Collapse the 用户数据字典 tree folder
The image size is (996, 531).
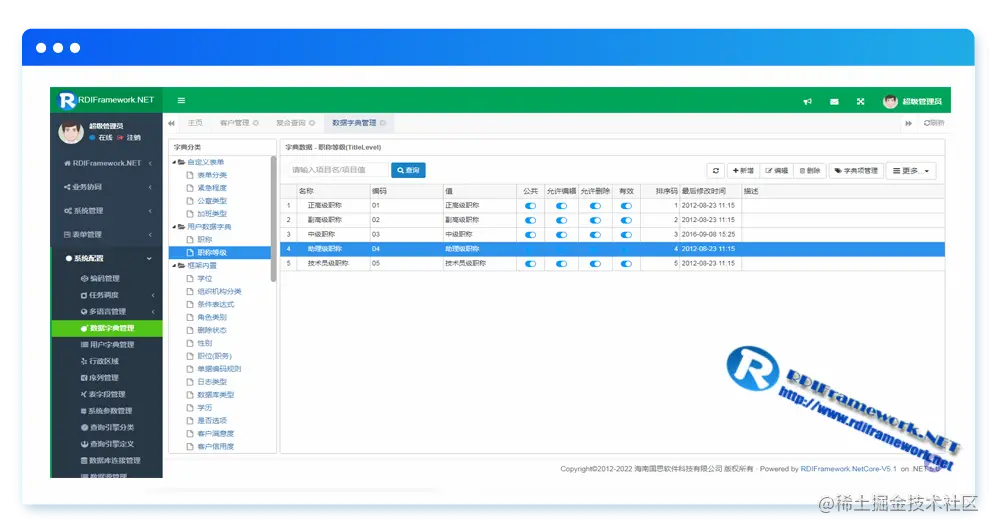[x=174, y=227]
